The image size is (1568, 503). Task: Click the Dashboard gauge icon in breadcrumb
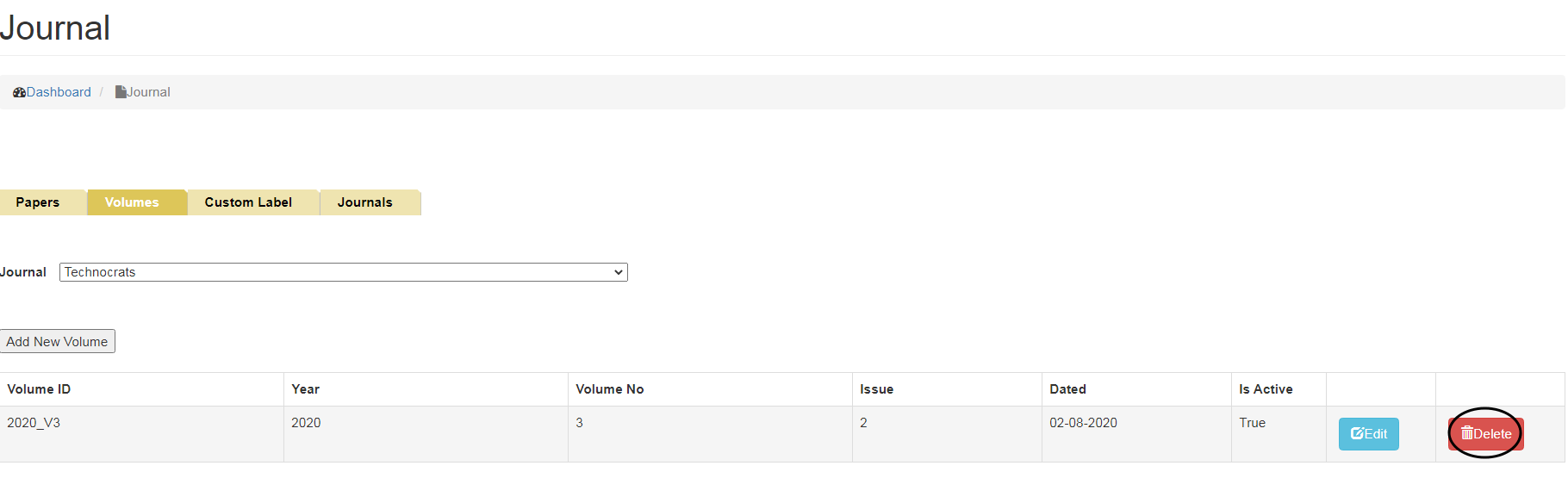(x=19, y=92)
